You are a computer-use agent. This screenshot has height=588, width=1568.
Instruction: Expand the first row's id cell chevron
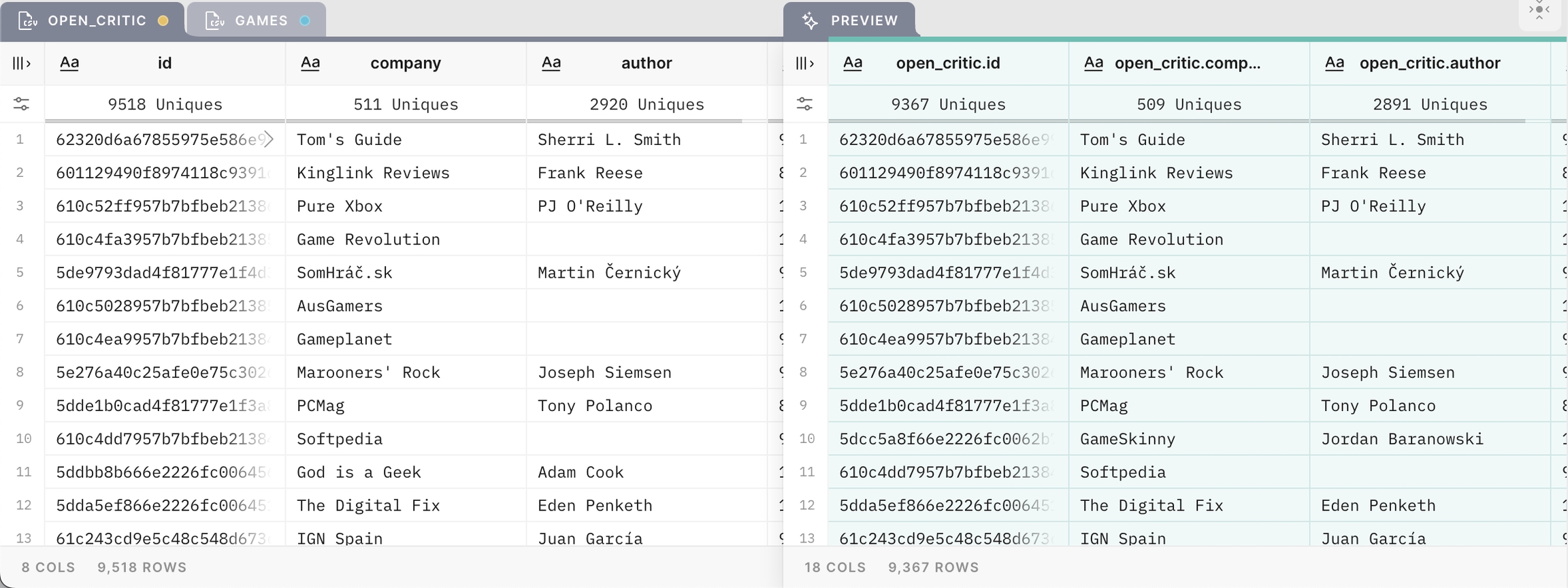pyautogui.click(x=269, y=140)
